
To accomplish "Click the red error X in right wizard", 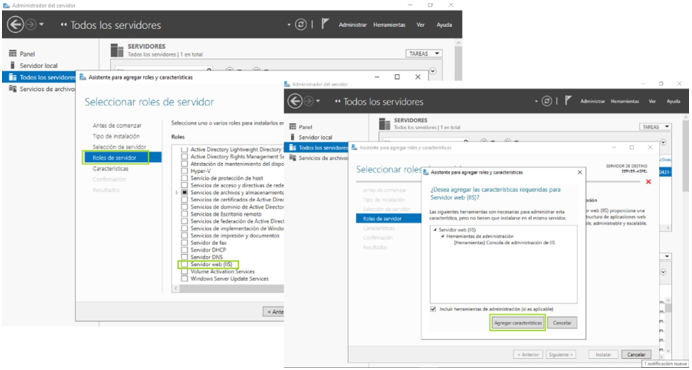I will coord(648,181).
